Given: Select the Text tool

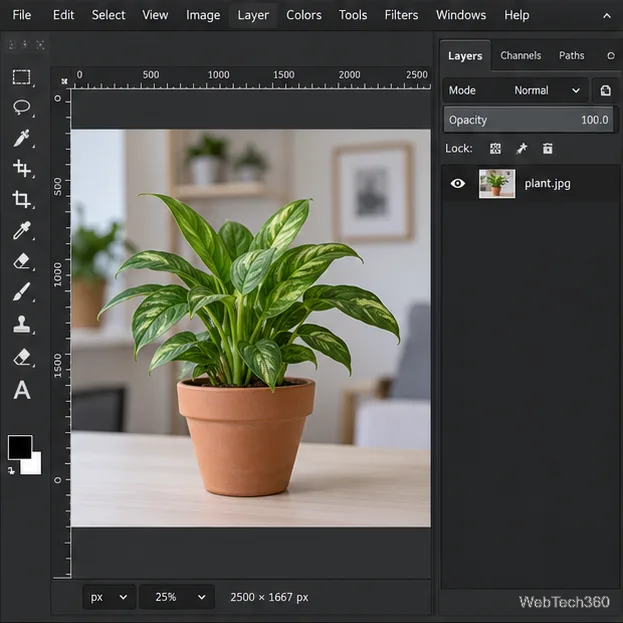Looking at the screenshot, I should [22, 390].
